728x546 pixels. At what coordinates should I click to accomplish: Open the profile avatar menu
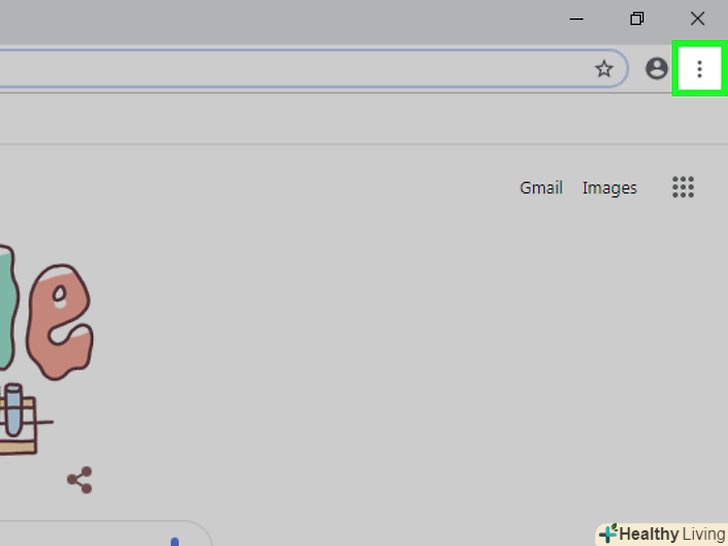click(656, 69)
